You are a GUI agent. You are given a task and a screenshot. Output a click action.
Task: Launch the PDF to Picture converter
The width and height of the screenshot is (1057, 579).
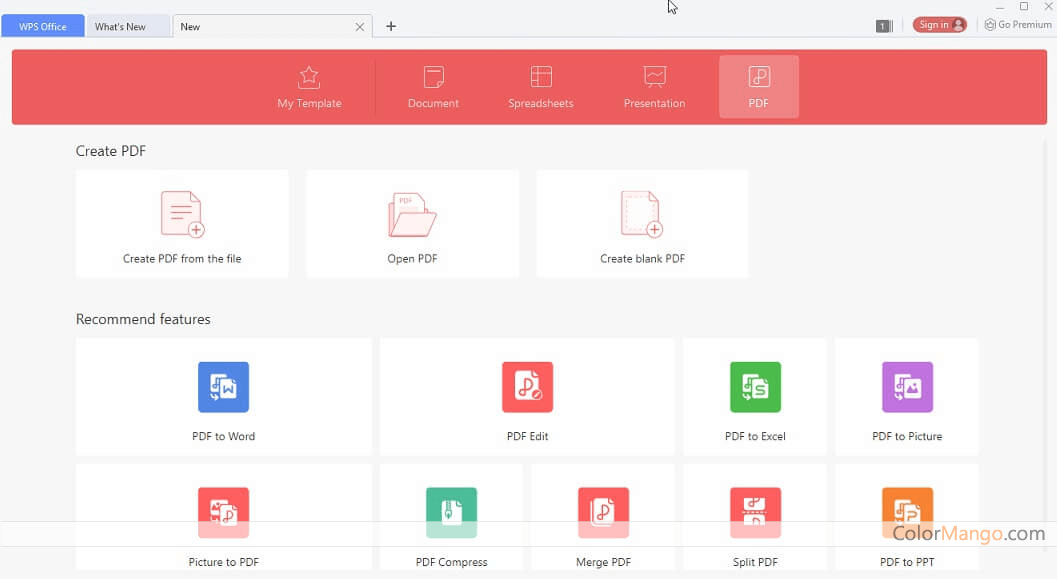click(x=907, y=387)
